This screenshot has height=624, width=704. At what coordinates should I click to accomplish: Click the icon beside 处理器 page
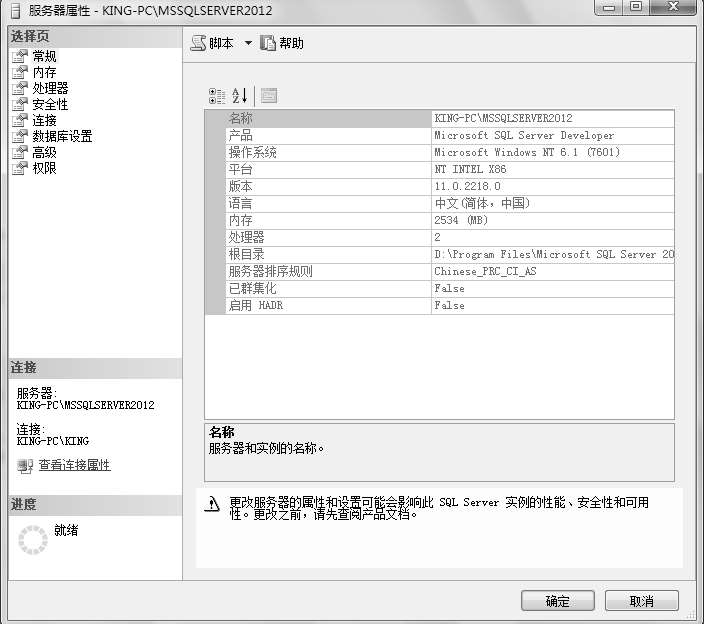[20, 88]
